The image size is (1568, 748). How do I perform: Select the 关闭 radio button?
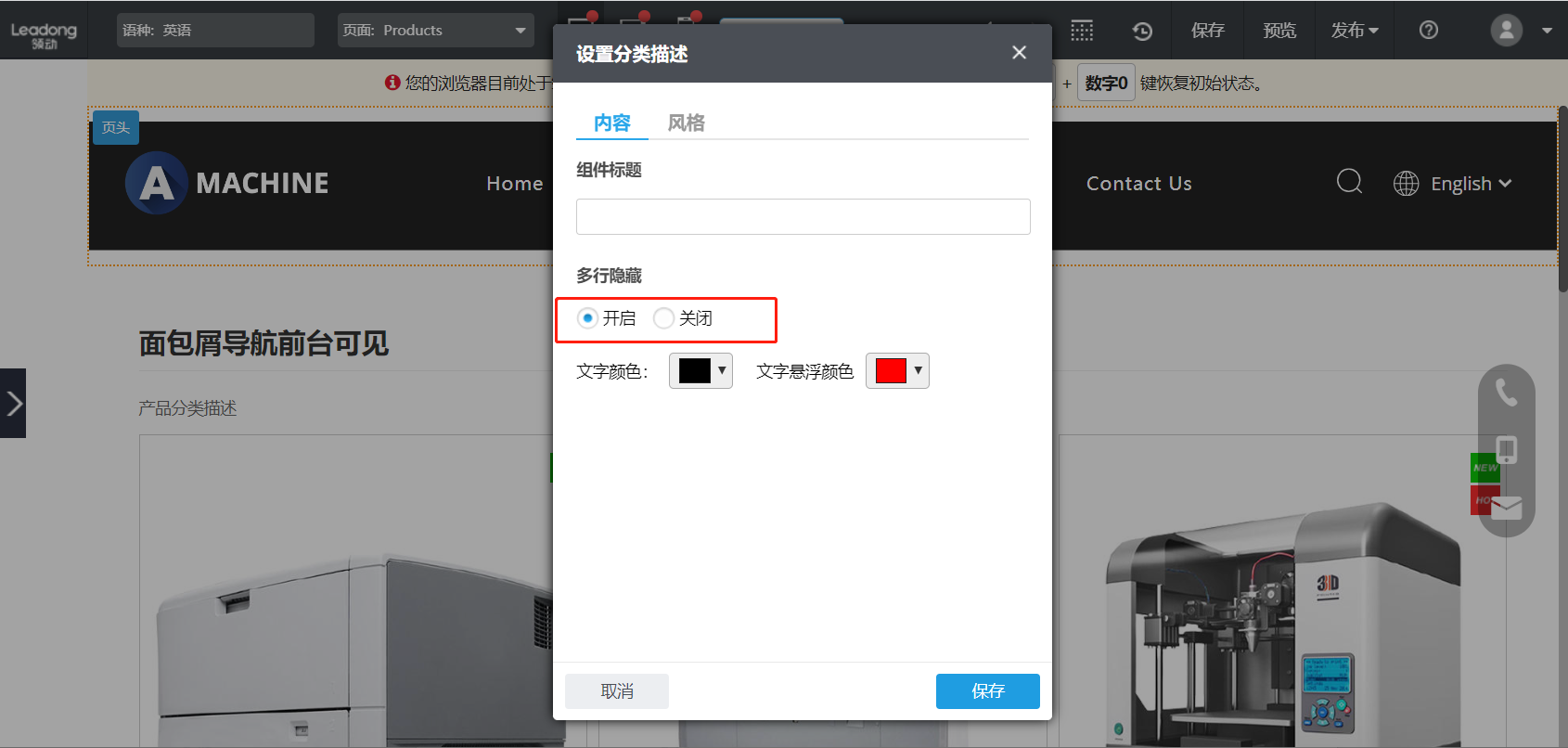coord(663,318)
